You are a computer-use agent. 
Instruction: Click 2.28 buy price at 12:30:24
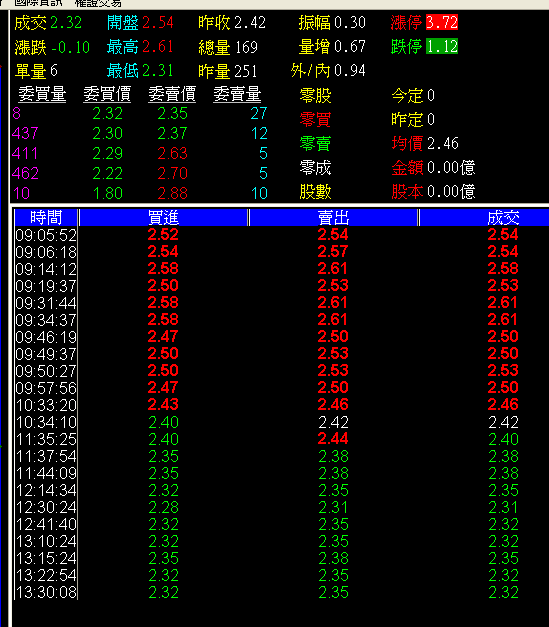tap(164, 507)
